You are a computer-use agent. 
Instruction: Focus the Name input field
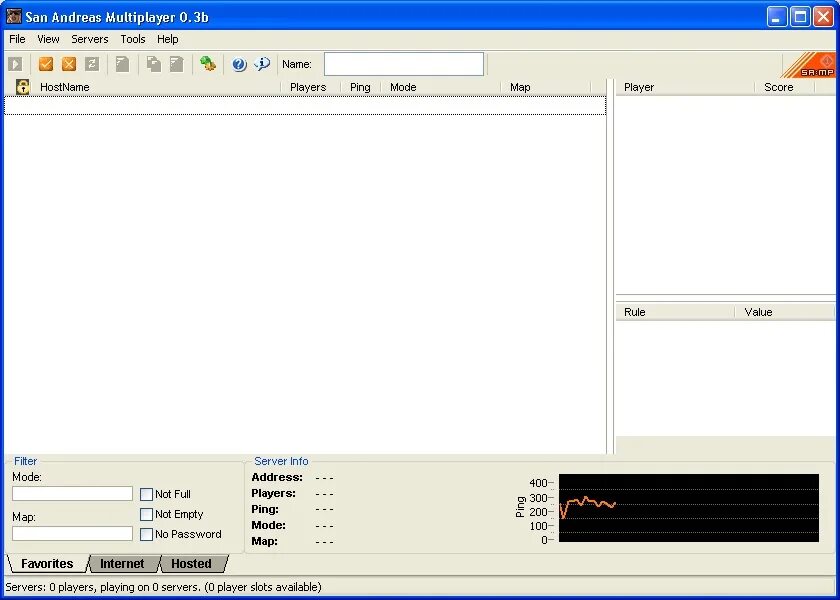tap(404, 64)
